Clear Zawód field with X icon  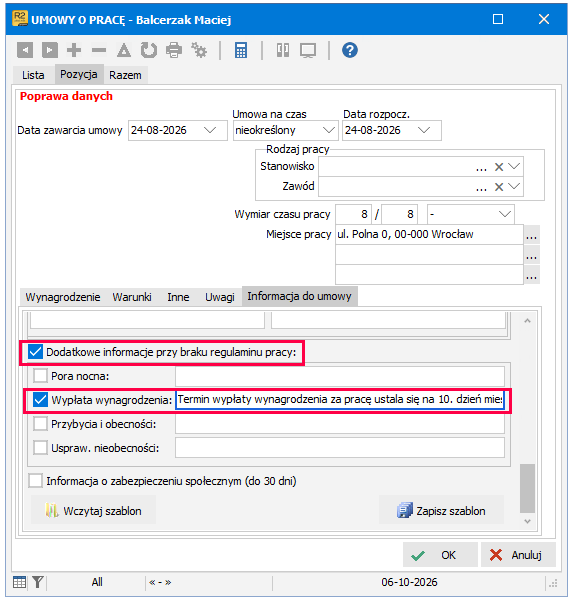(x=499, y=187)
